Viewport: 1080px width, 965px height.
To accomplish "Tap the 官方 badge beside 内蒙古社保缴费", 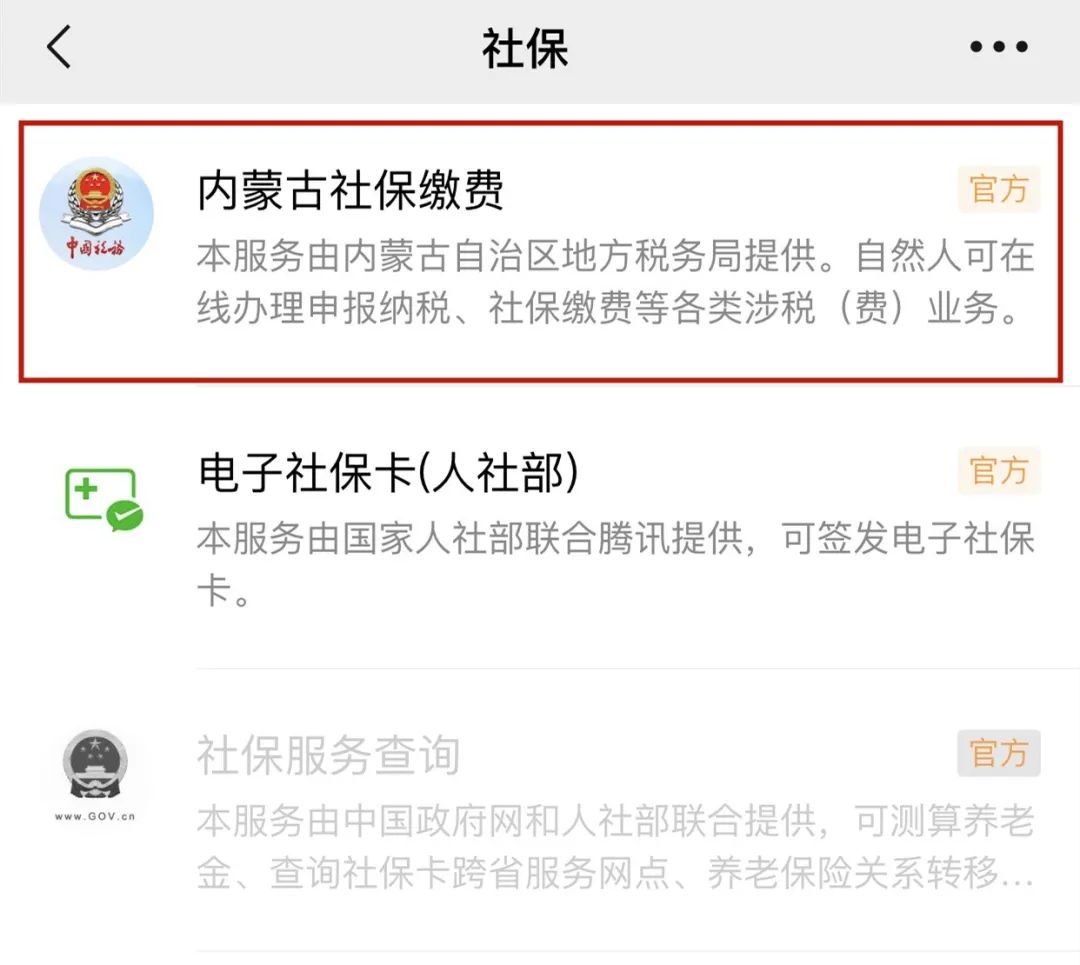I will click(x=999, y=189).
